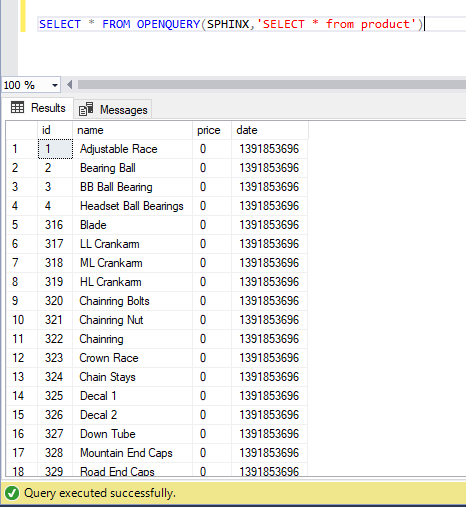466x507 pixels.
Task: Select the 'Bearing Ball' cell
Action: click(132, 168)
